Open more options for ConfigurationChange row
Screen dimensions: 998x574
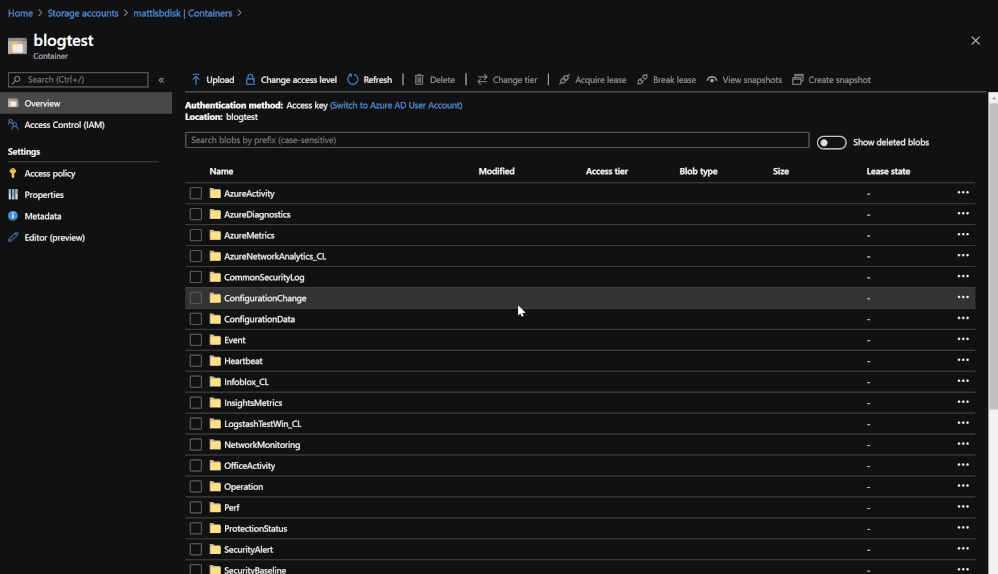pos(963,297)
